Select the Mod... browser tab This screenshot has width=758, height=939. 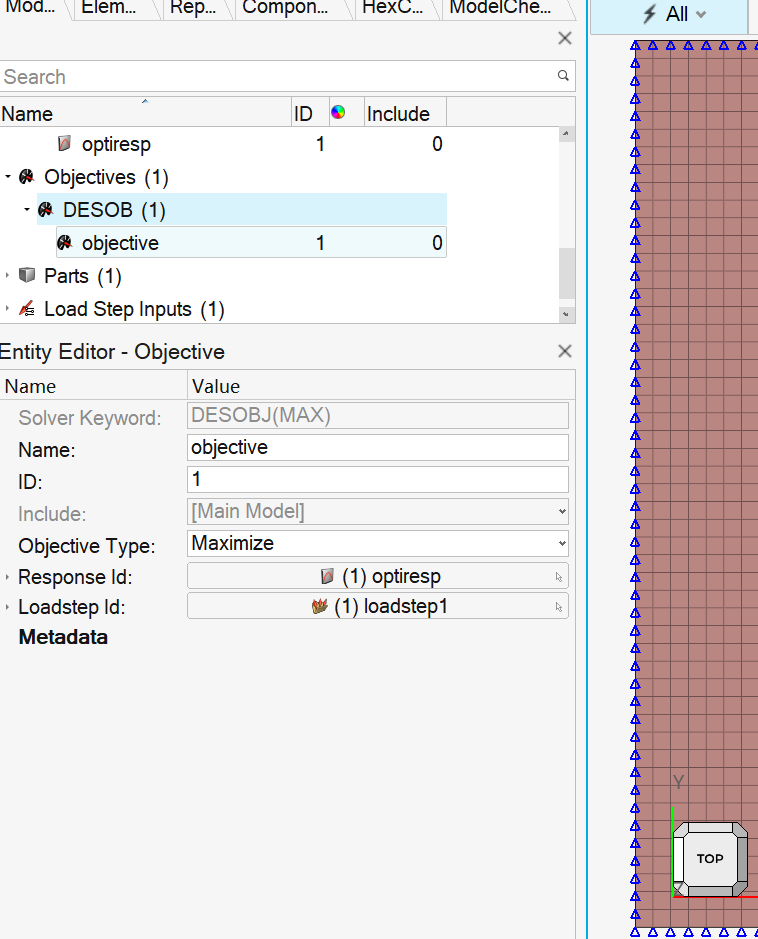click(x=30, y=8)
